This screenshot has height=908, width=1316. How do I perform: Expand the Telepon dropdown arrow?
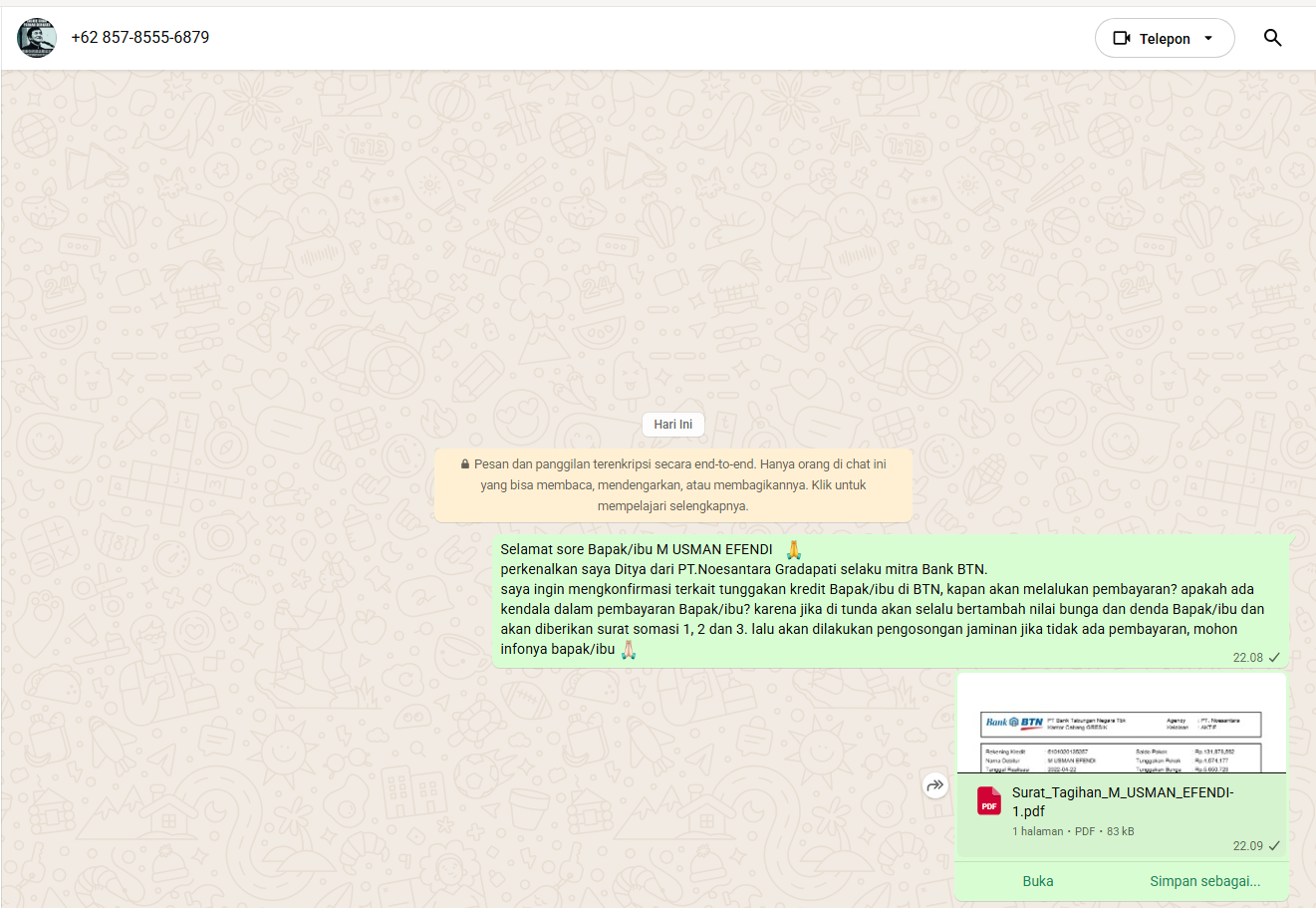[1208, 39]
